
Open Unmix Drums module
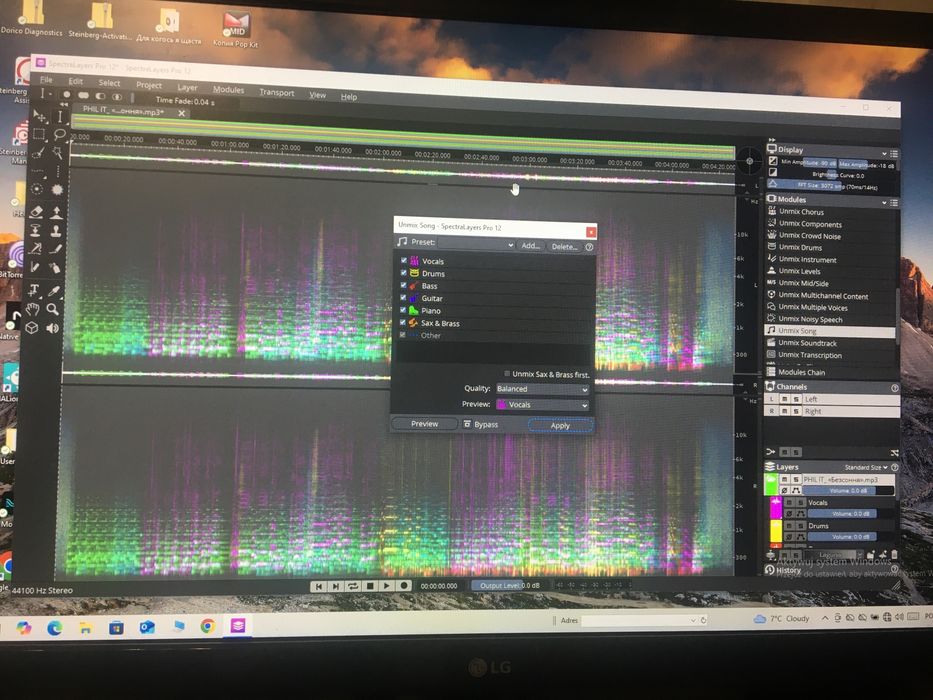coord(800,247)
